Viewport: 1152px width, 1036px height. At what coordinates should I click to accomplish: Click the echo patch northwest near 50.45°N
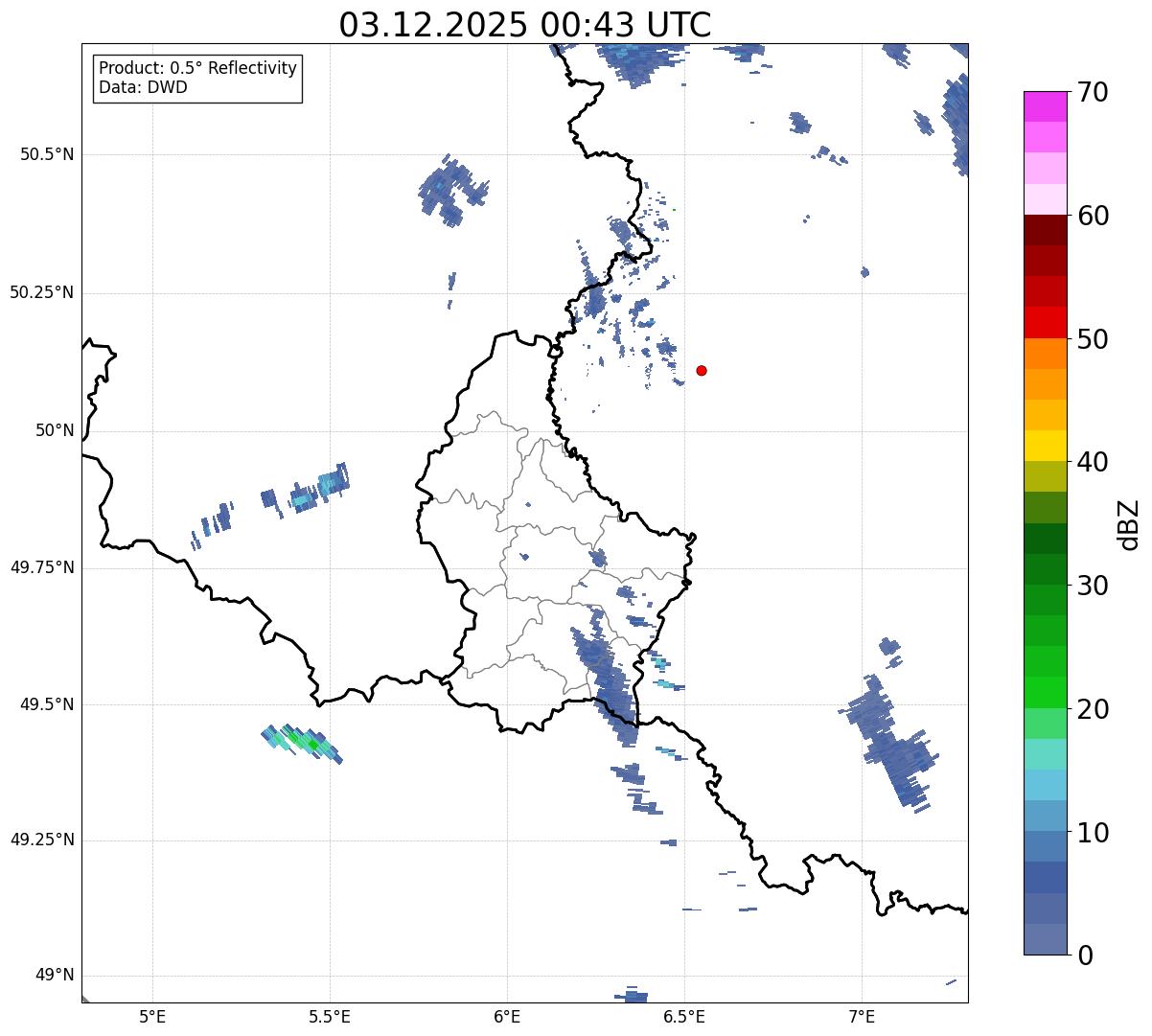pos(453,190)
